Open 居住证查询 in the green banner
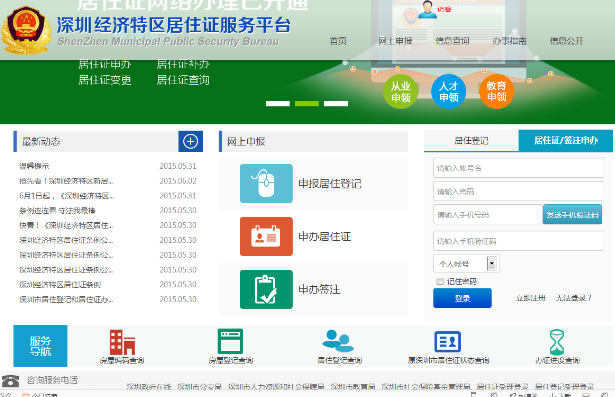 click(183, 80)
